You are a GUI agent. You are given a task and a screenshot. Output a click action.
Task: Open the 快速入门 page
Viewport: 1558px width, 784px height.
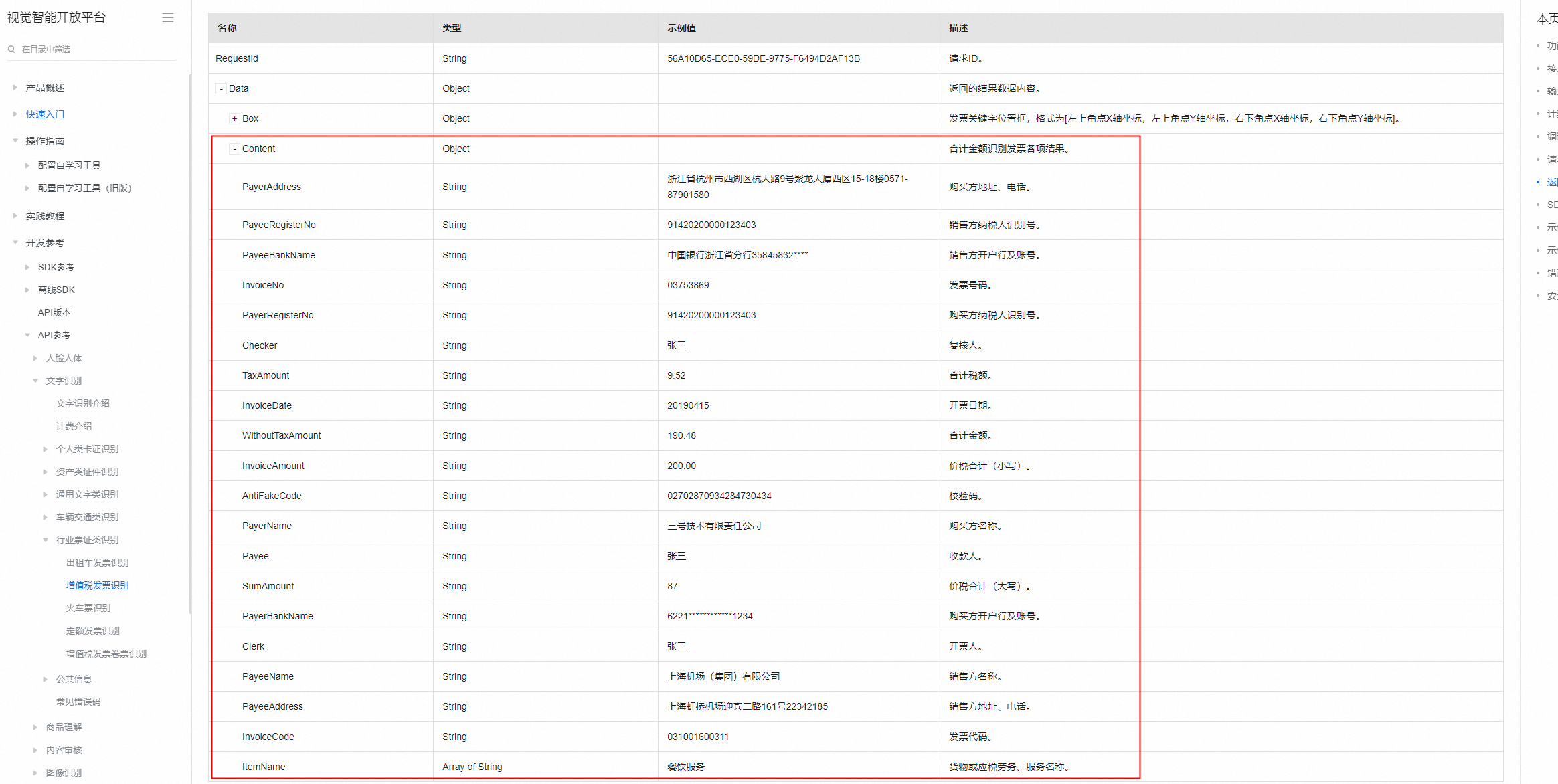tap(46, 114)
